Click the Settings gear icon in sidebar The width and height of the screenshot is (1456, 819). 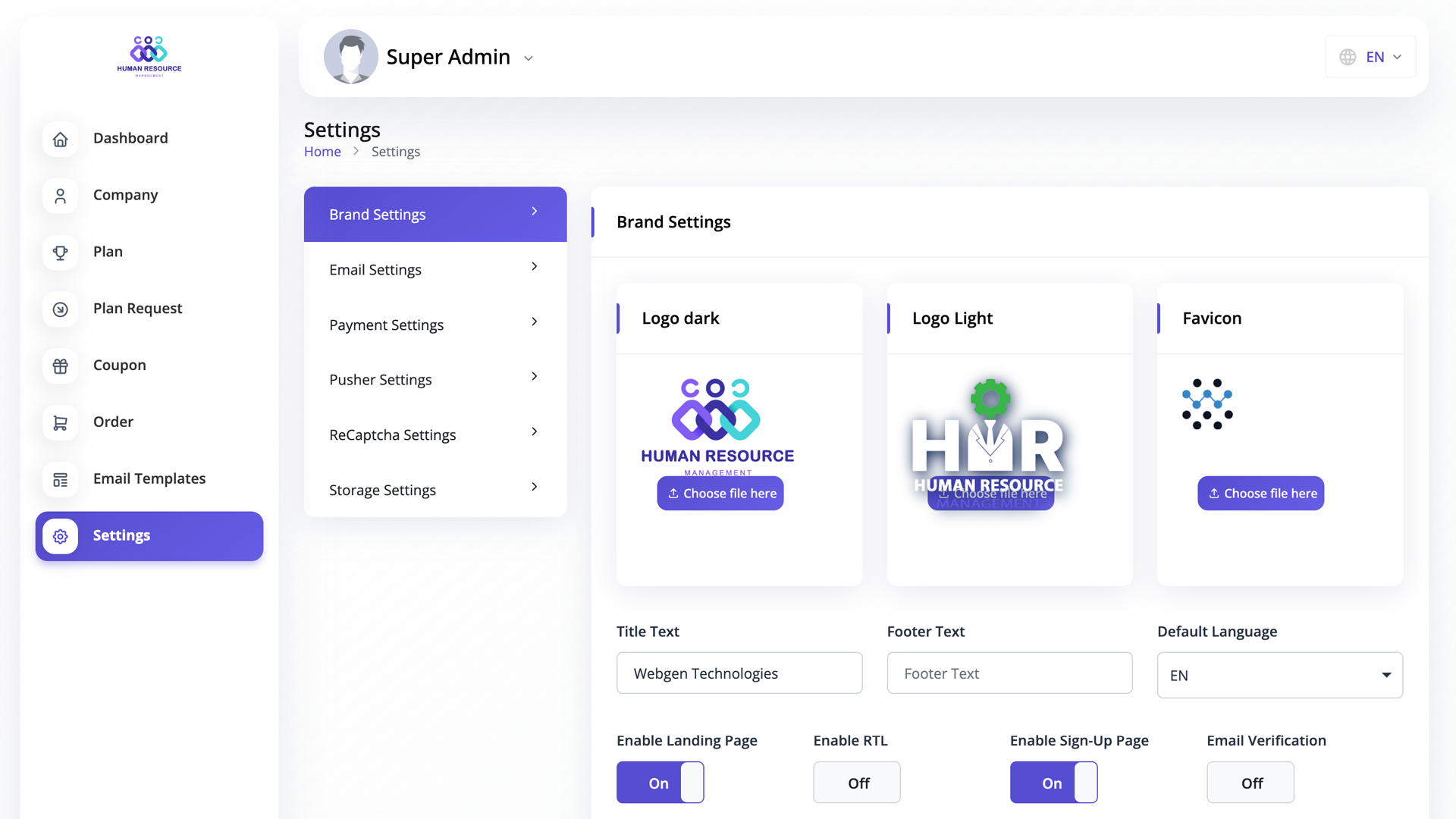61,536
